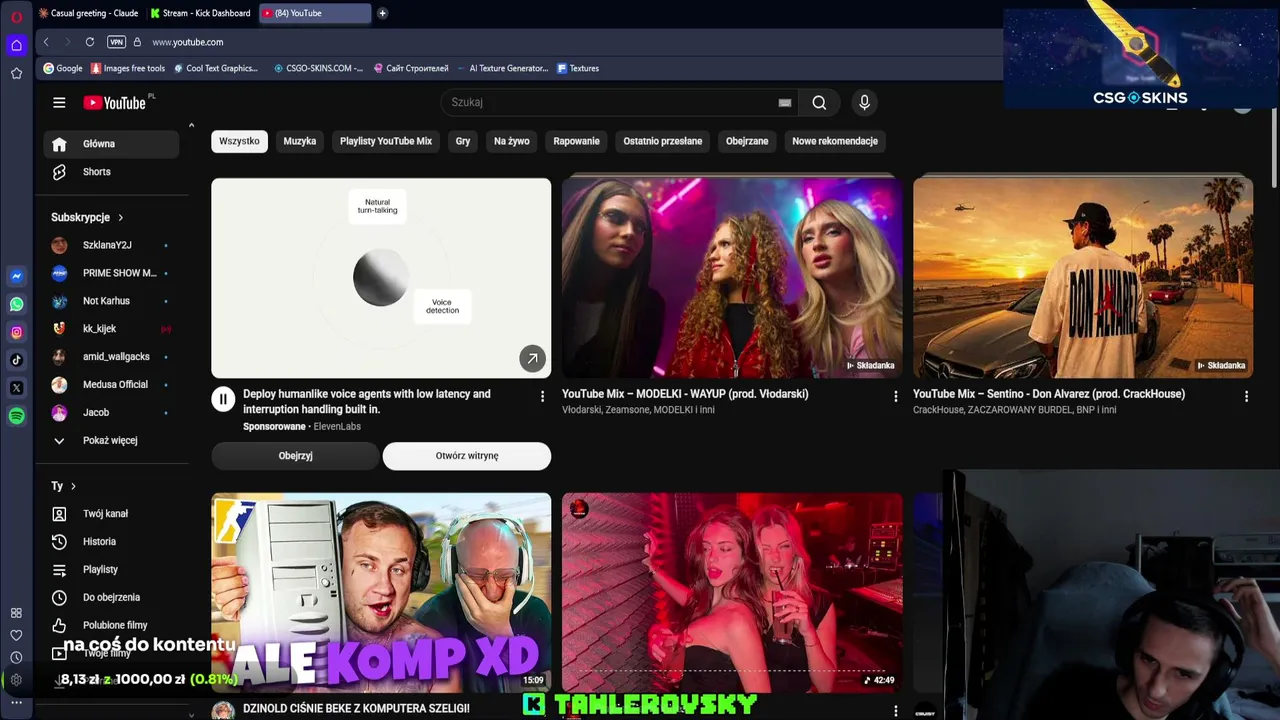Open options menu for Sentino - Don Alvarez mix

coord(1246,397)
